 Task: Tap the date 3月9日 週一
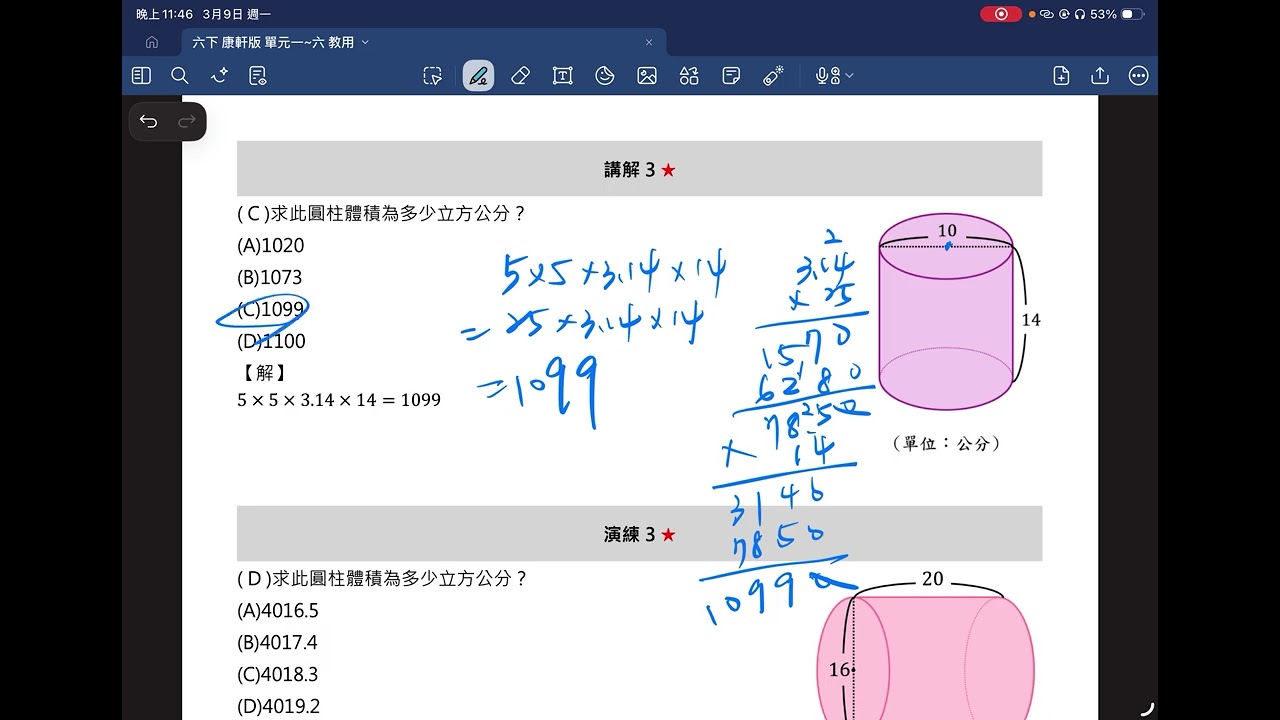click(x=236, y=14)
